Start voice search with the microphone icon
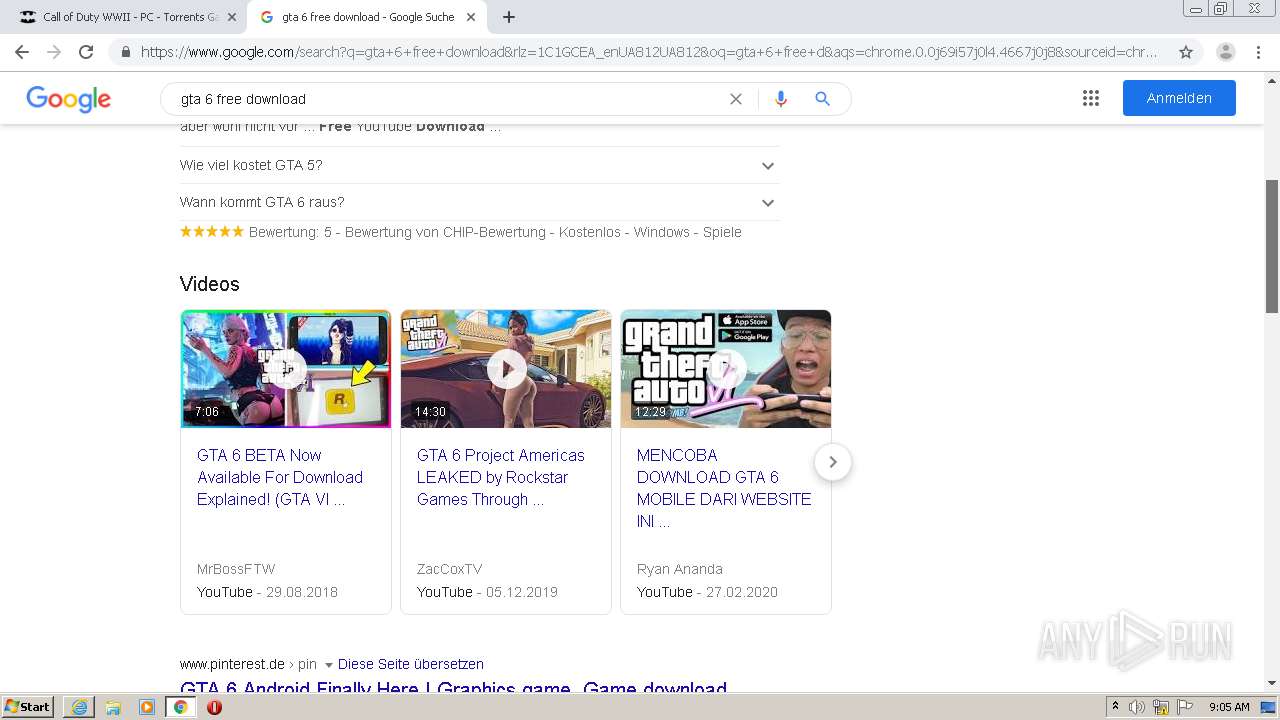1280x720 pixels. coord(781,99)
